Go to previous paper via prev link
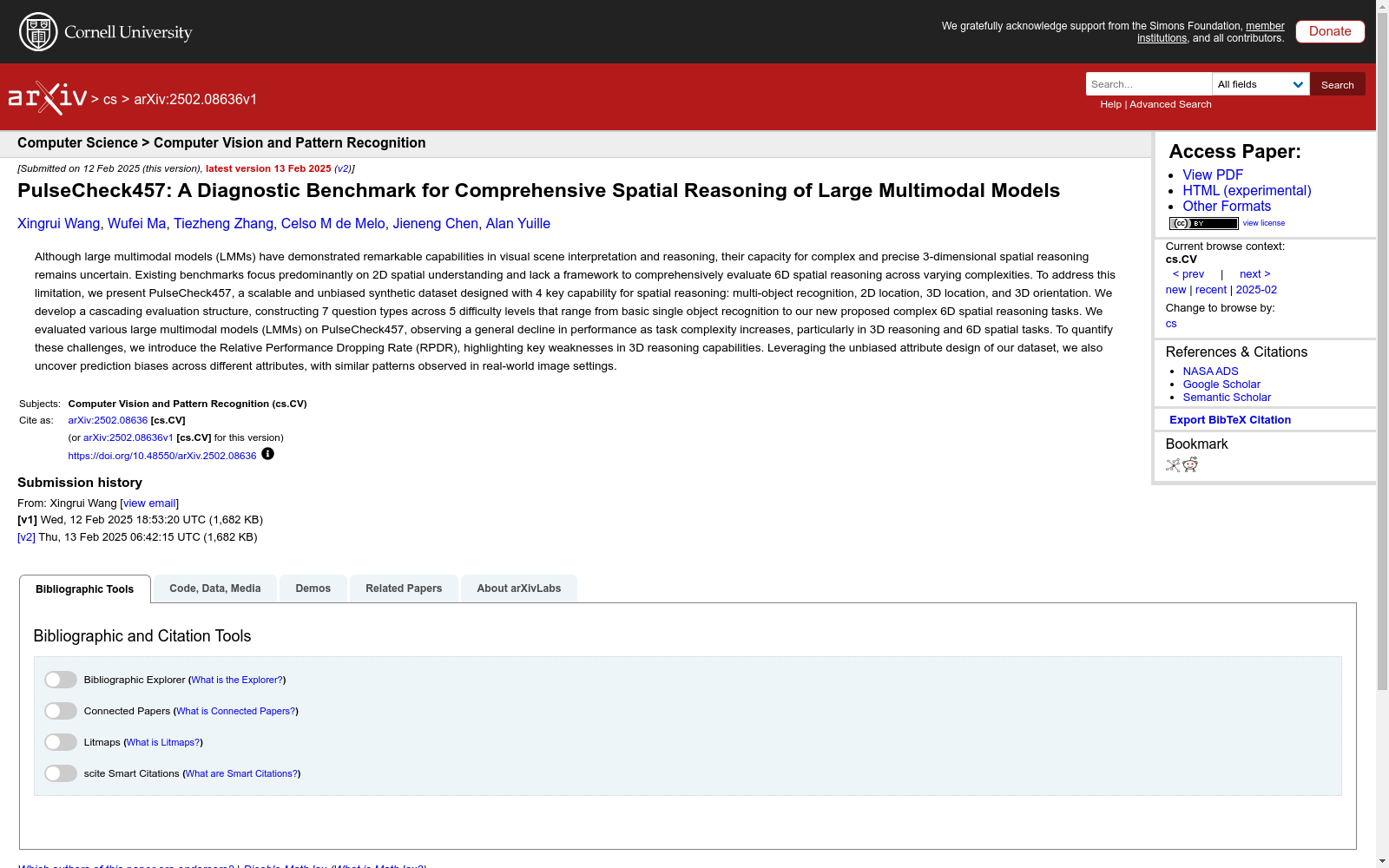This screenshot has height=868, width=1389. pyautogui.click(x=1188, y=274)
